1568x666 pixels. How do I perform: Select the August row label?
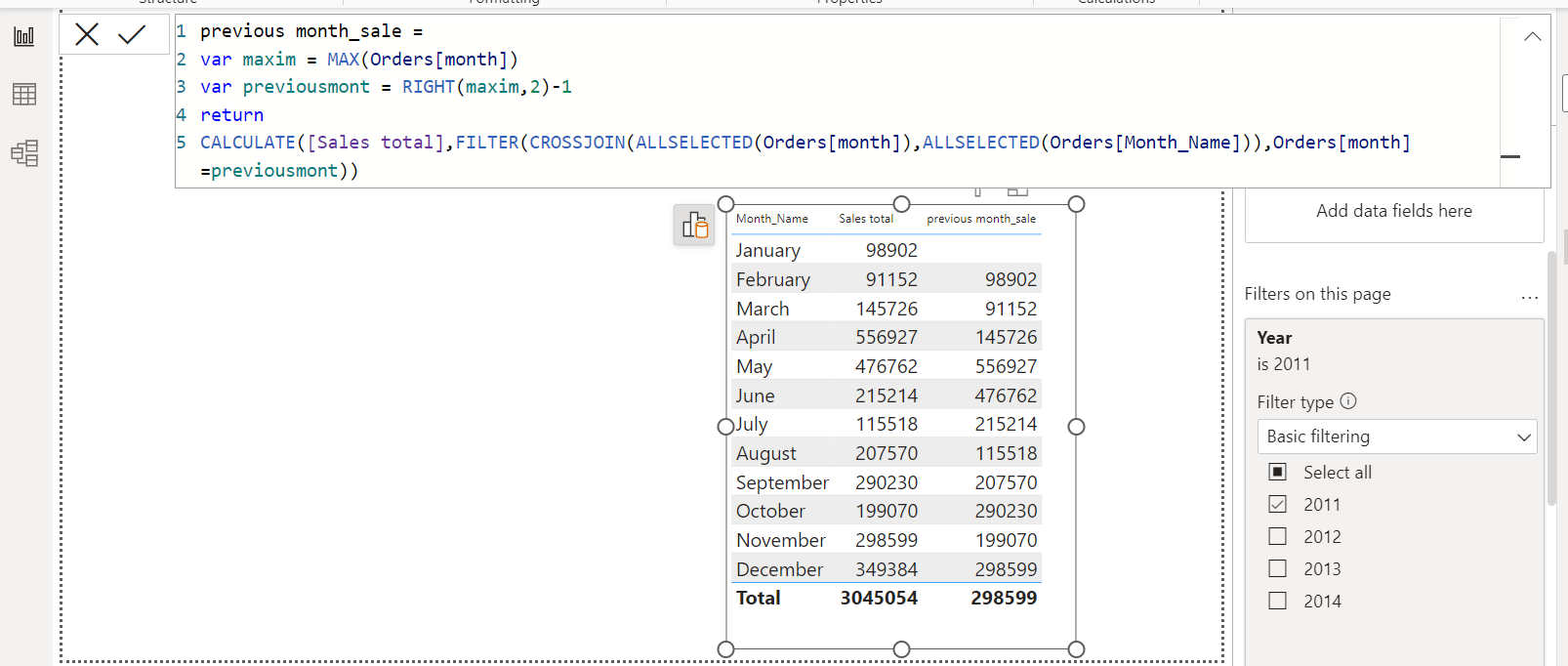pyautogui.click(x=765, y=453)
